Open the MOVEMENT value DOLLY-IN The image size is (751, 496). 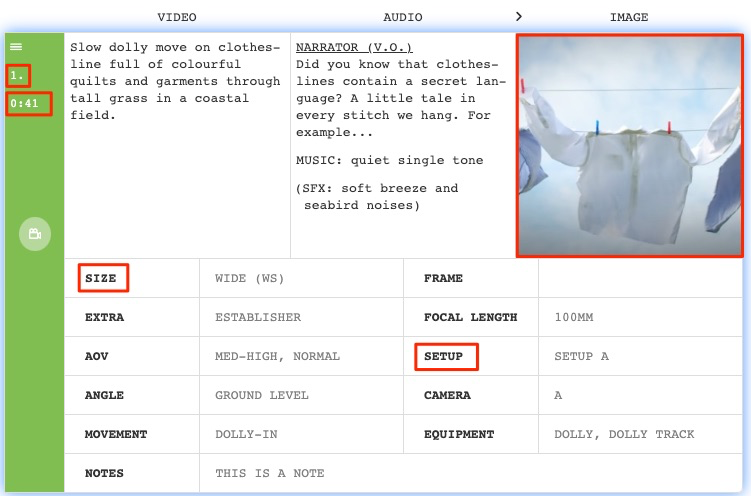point(246,434)
